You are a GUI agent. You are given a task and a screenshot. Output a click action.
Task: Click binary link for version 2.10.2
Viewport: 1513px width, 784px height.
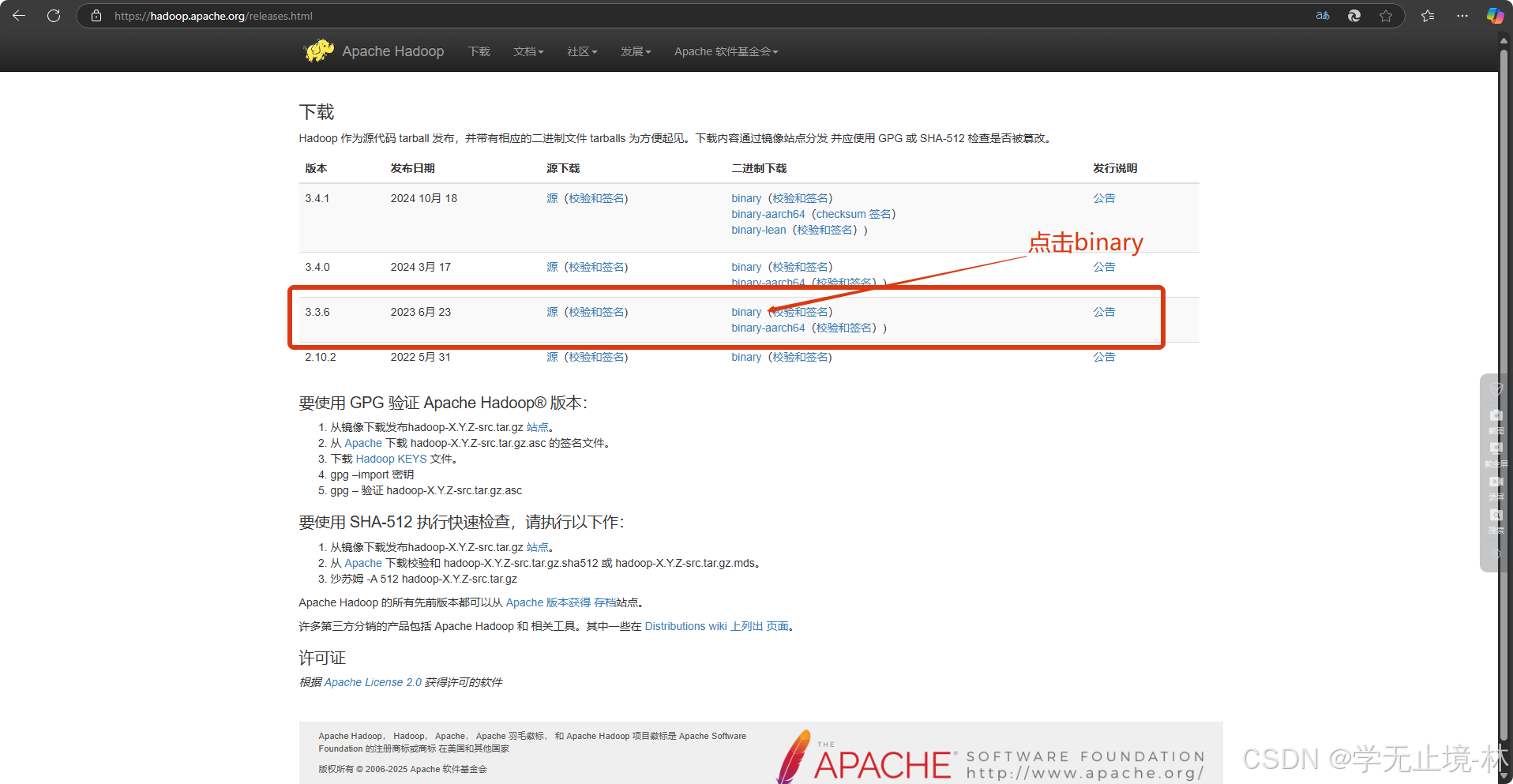tap(746, 357)
